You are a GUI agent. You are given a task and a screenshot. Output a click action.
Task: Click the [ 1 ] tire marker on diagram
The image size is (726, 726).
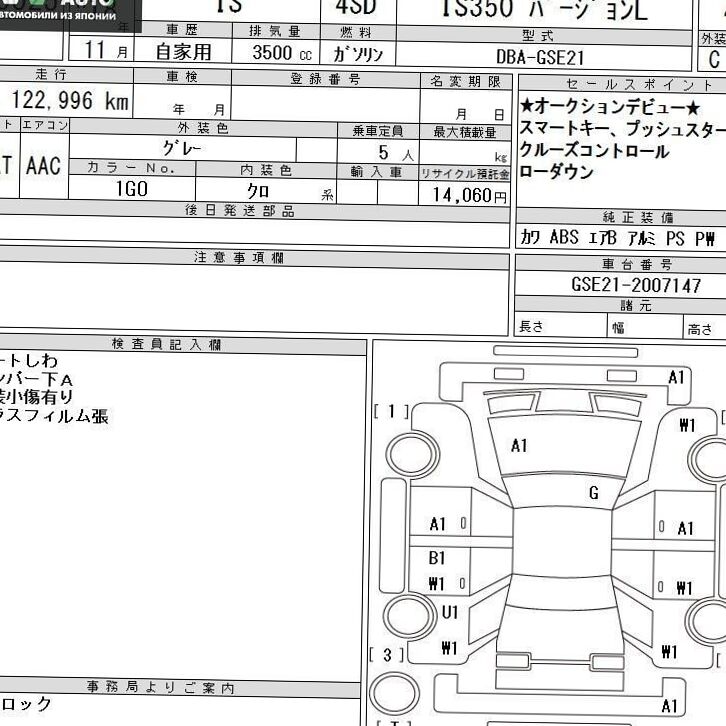tap(391, 411)
